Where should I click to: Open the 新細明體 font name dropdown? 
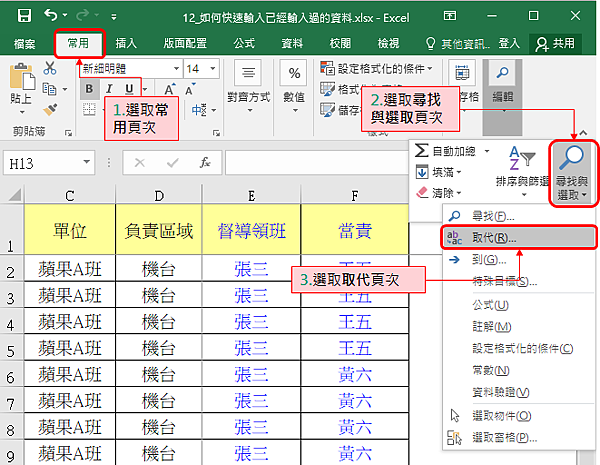click(176, 69)
